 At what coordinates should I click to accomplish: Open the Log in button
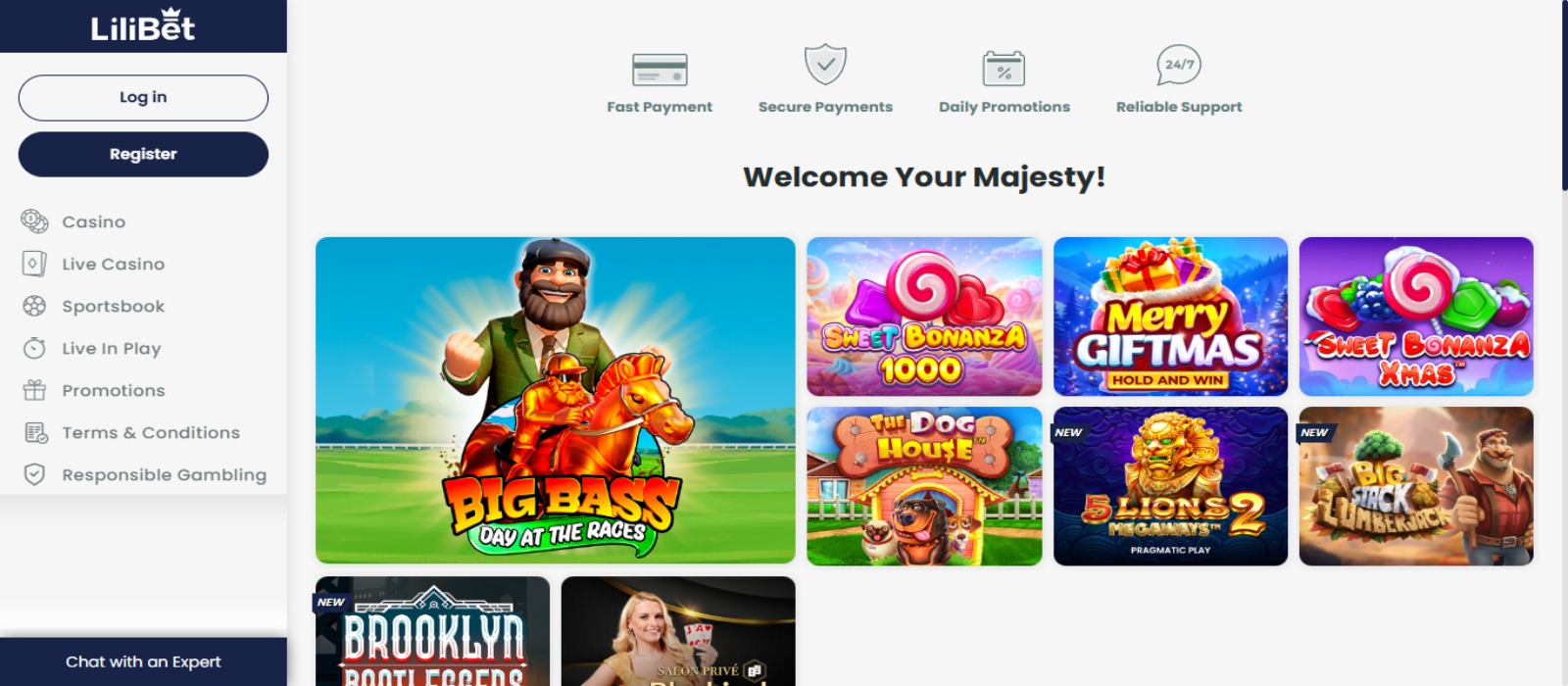click(x=143, y=98)
